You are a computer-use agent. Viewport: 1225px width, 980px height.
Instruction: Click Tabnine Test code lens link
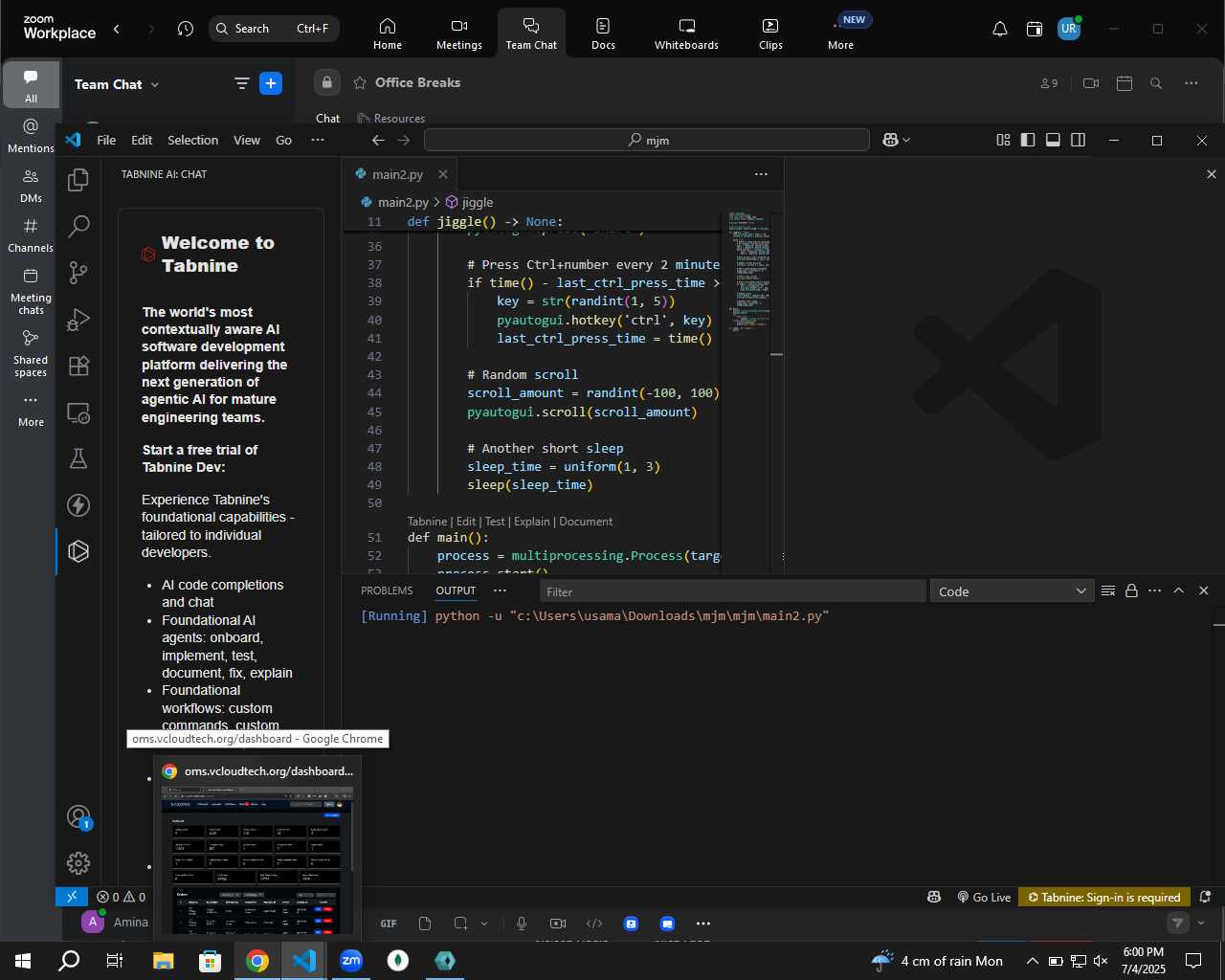[495, 522]
